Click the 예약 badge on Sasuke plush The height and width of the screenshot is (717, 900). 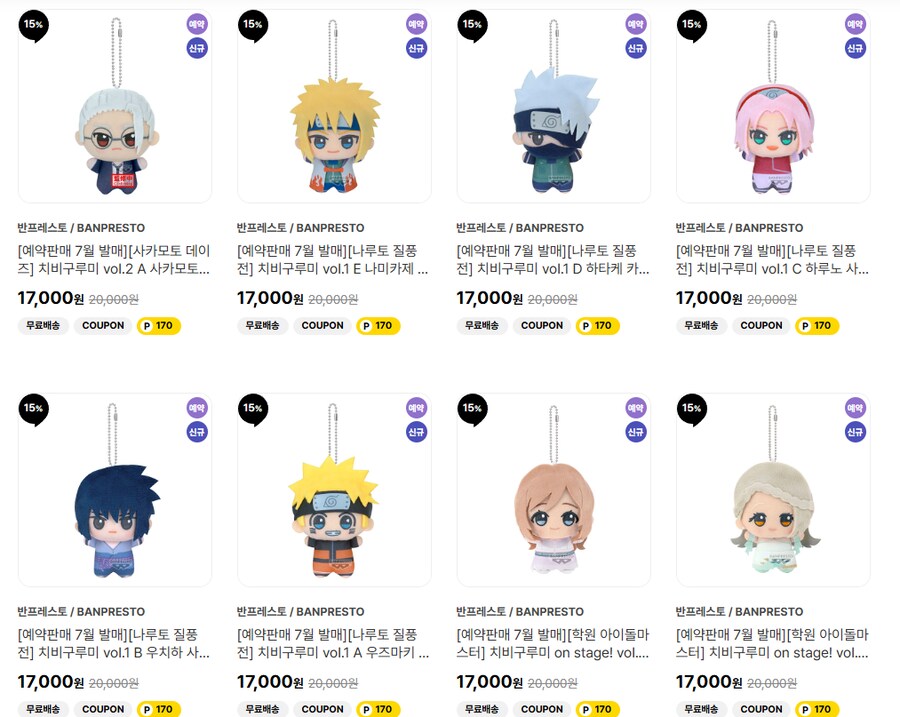coord(197,408)
